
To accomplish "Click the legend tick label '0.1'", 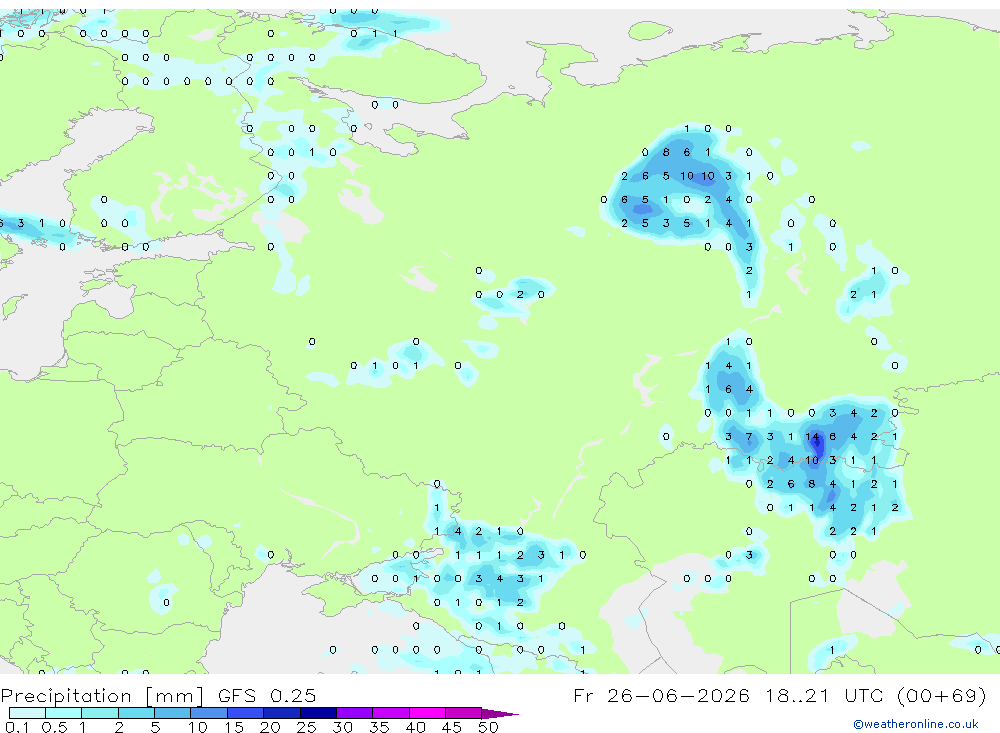I will tap(17, 727).
